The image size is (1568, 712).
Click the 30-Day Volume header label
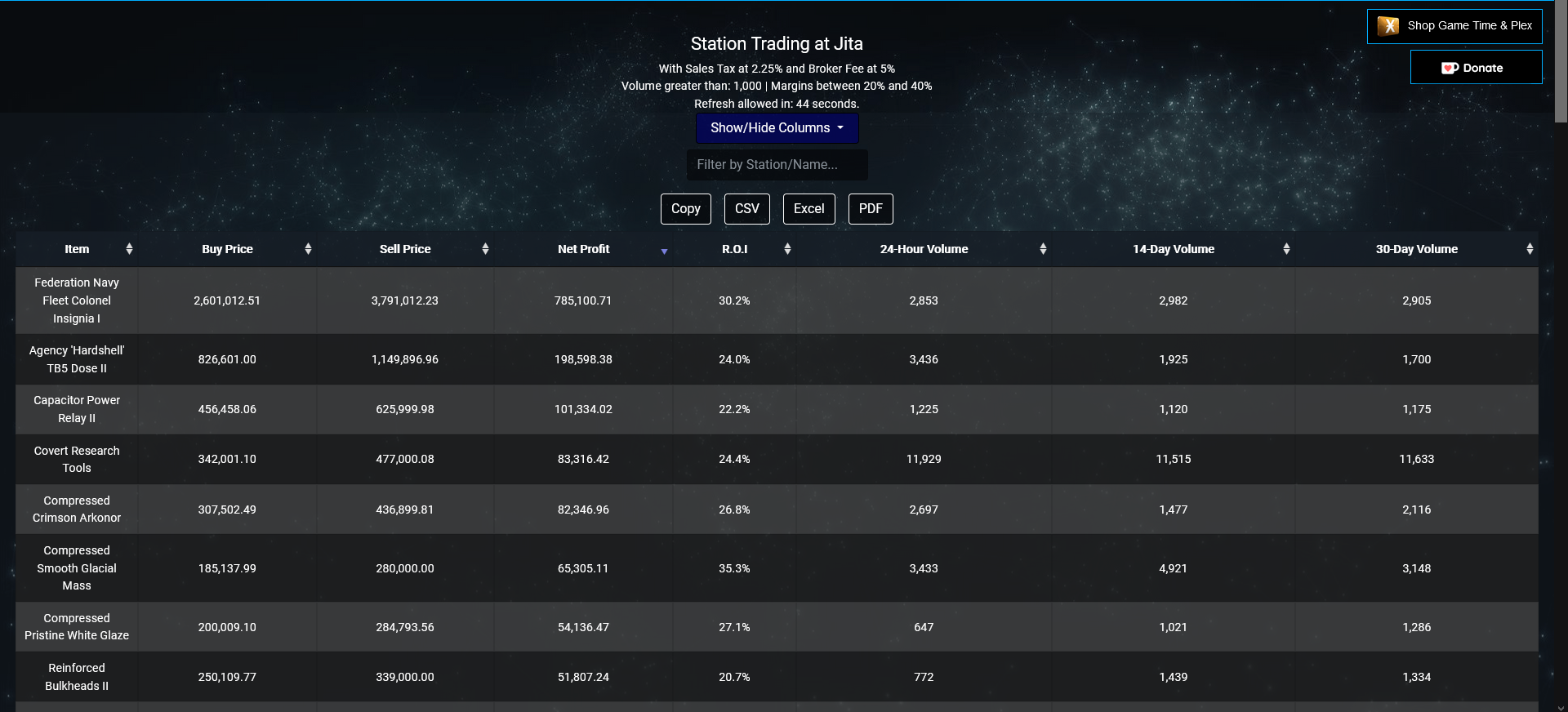pos(1417,249)
